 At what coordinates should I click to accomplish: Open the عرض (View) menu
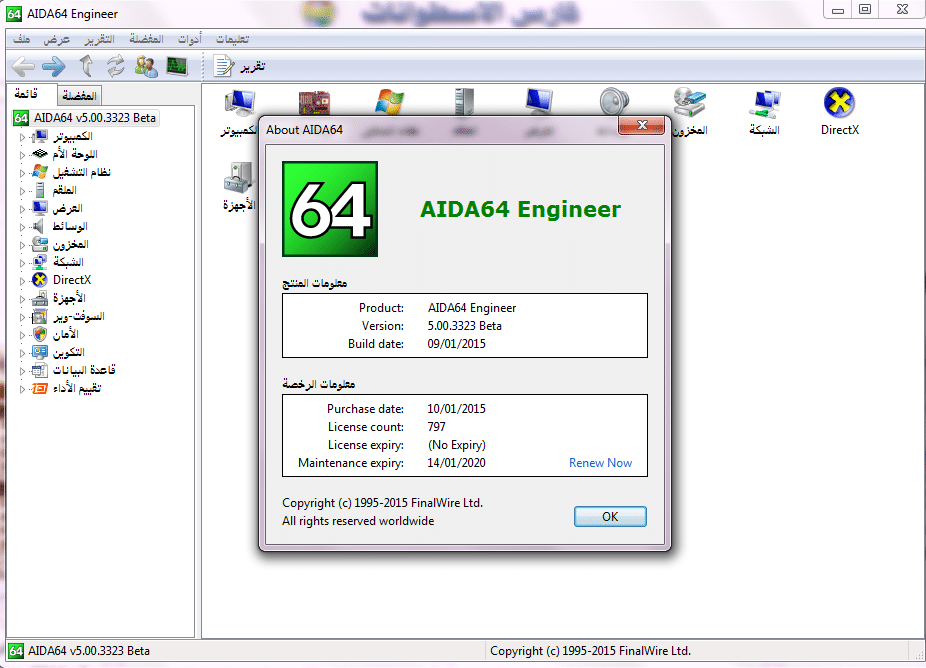57,39
